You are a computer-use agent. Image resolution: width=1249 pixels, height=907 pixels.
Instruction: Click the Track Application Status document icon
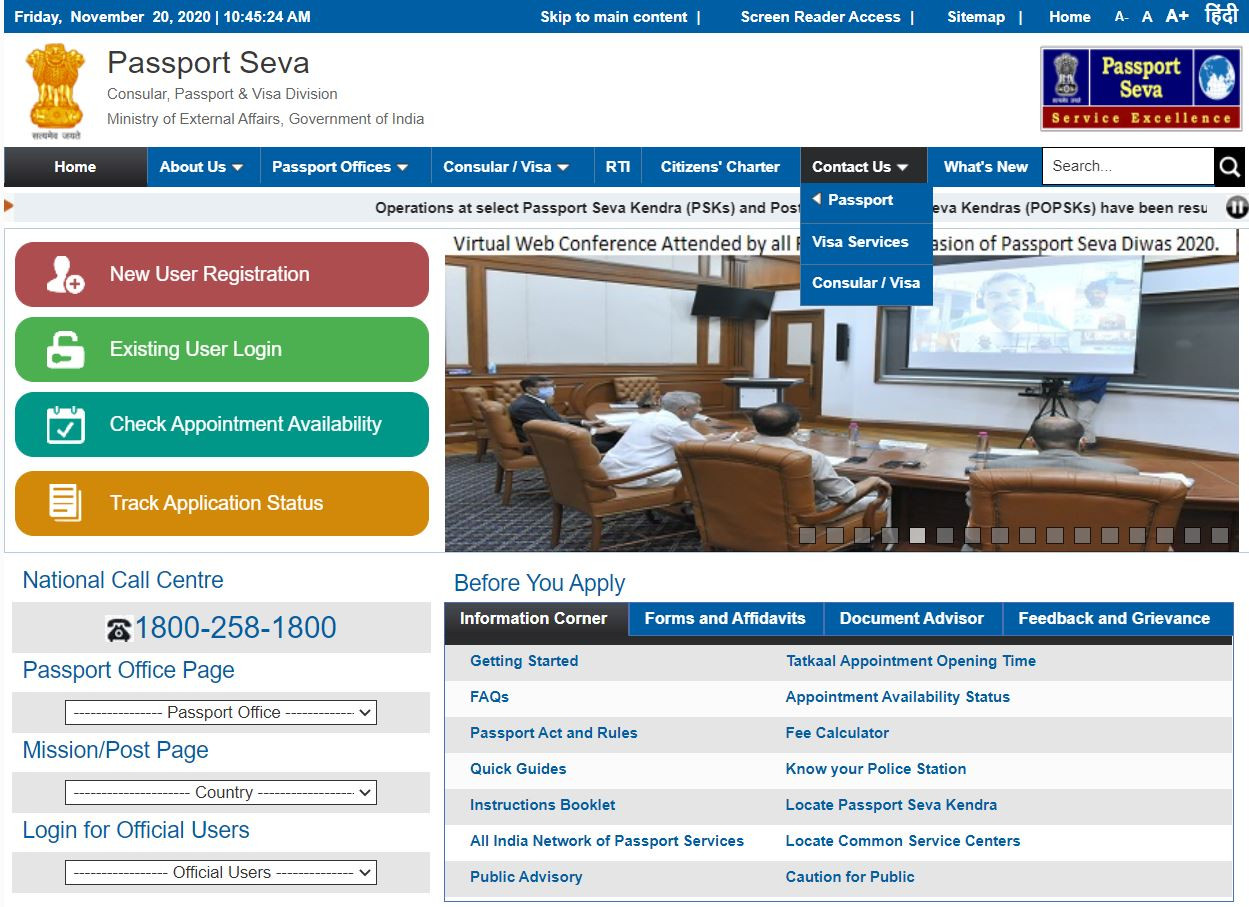click(66, 503)
